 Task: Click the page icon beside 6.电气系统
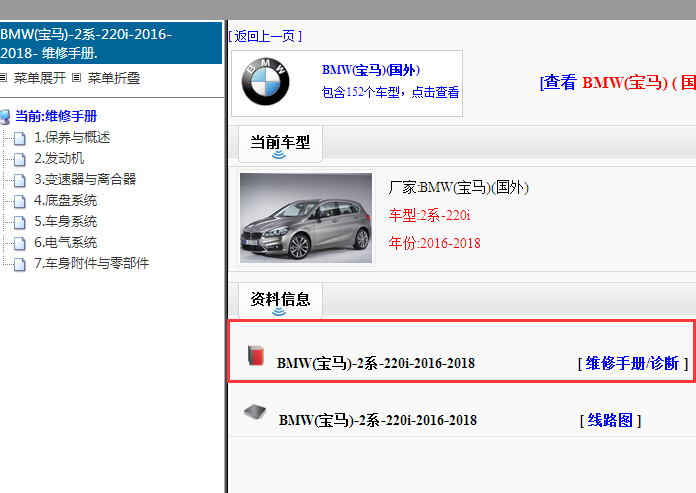tap(20, 243)
